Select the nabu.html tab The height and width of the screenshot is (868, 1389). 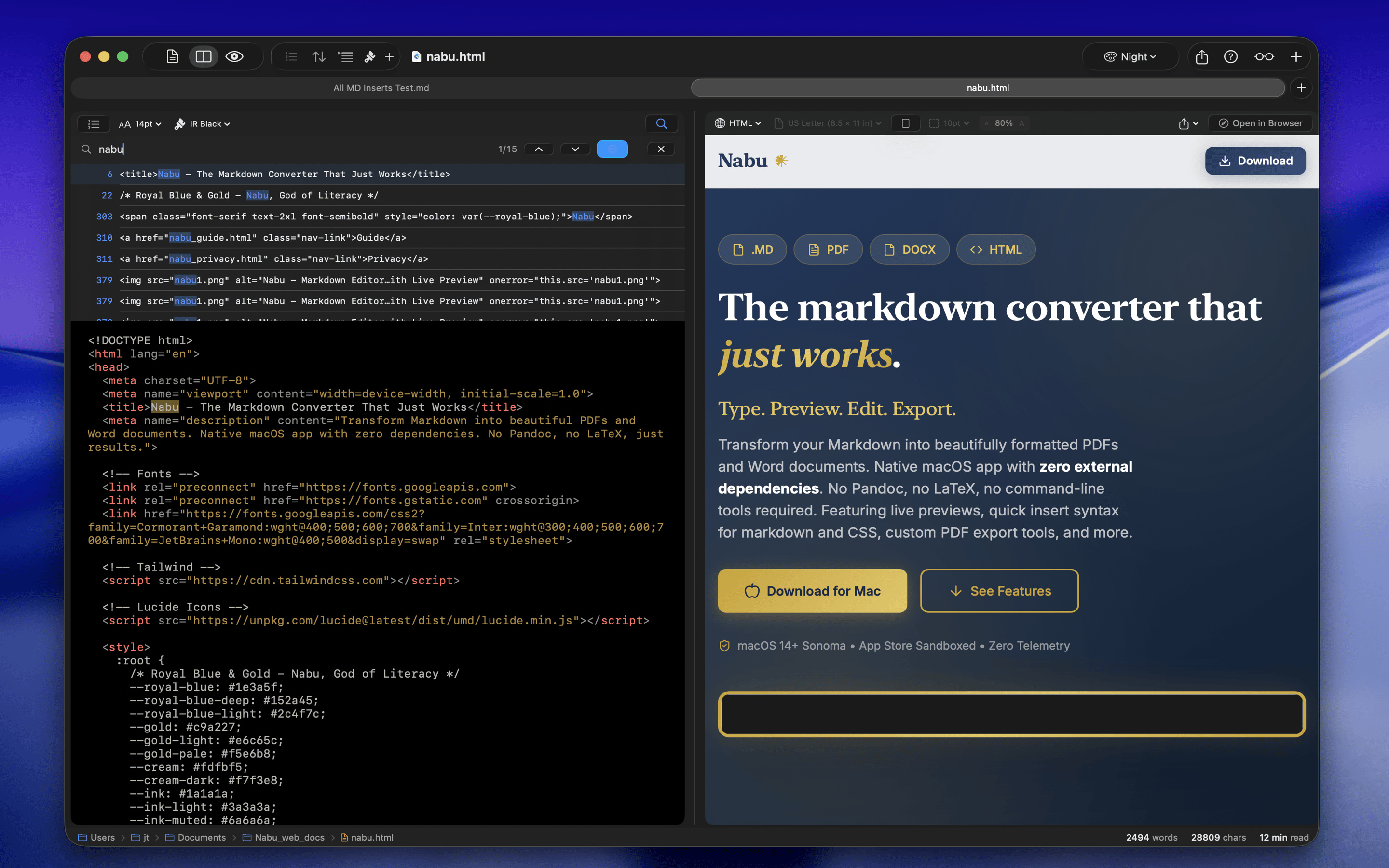coord(987,88)
